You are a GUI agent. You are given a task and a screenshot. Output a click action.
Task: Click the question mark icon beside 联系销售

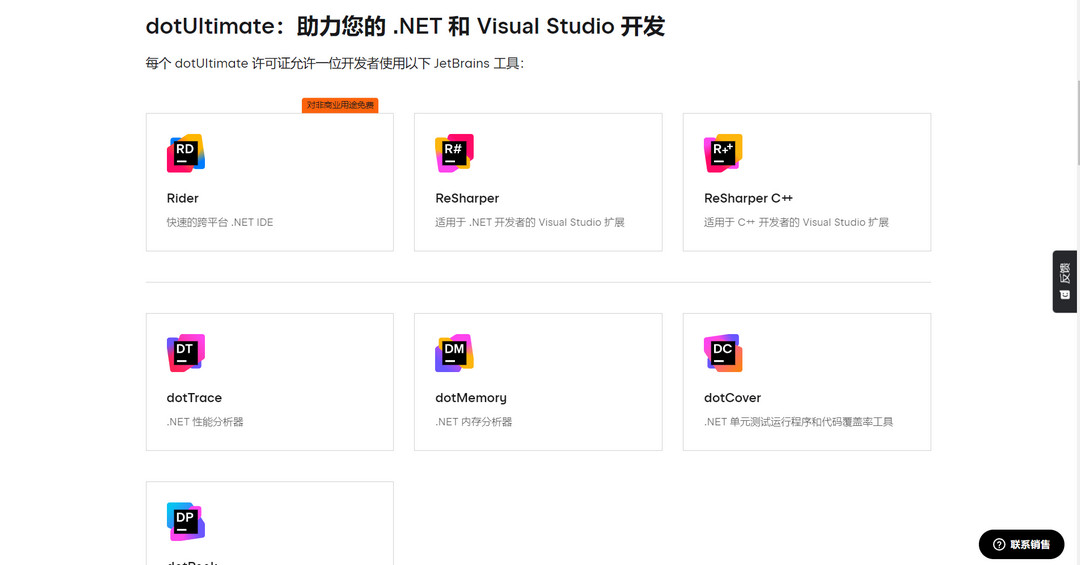998,545
